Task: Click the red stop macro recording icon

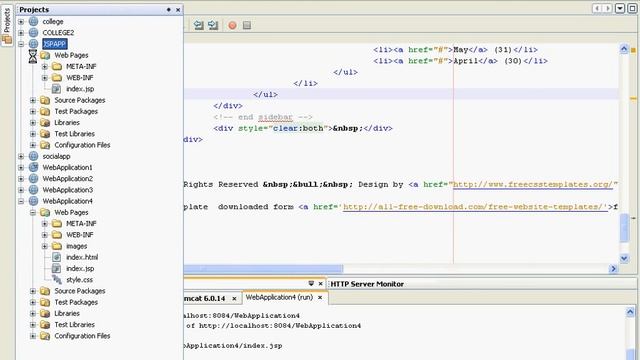Action: pos(232,25)
